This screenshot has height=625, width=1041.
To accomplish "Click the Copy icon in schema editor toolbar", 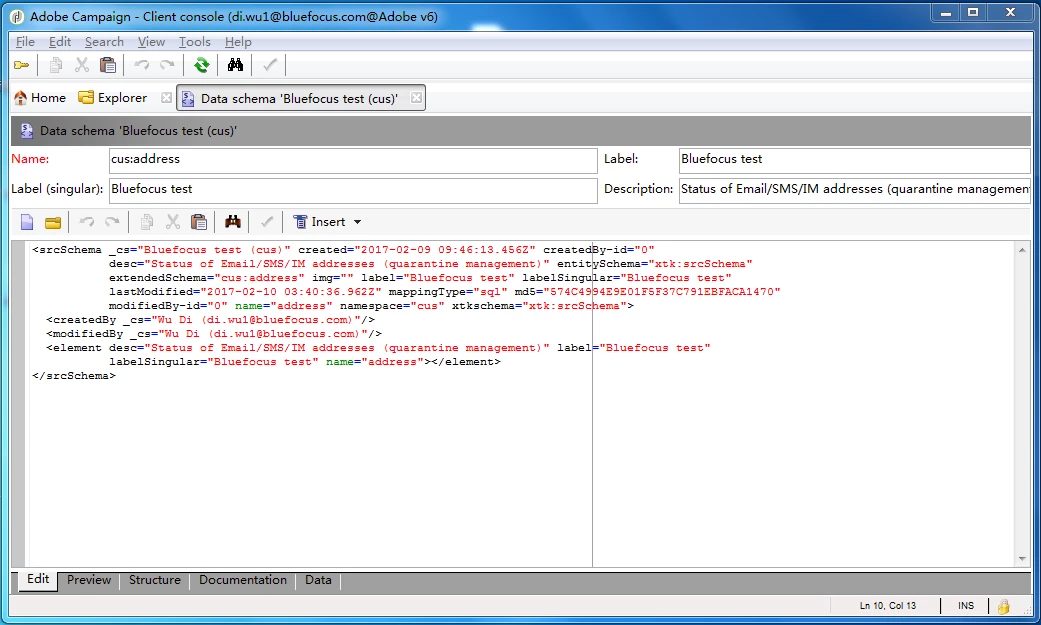I will [x=147, y=222].
